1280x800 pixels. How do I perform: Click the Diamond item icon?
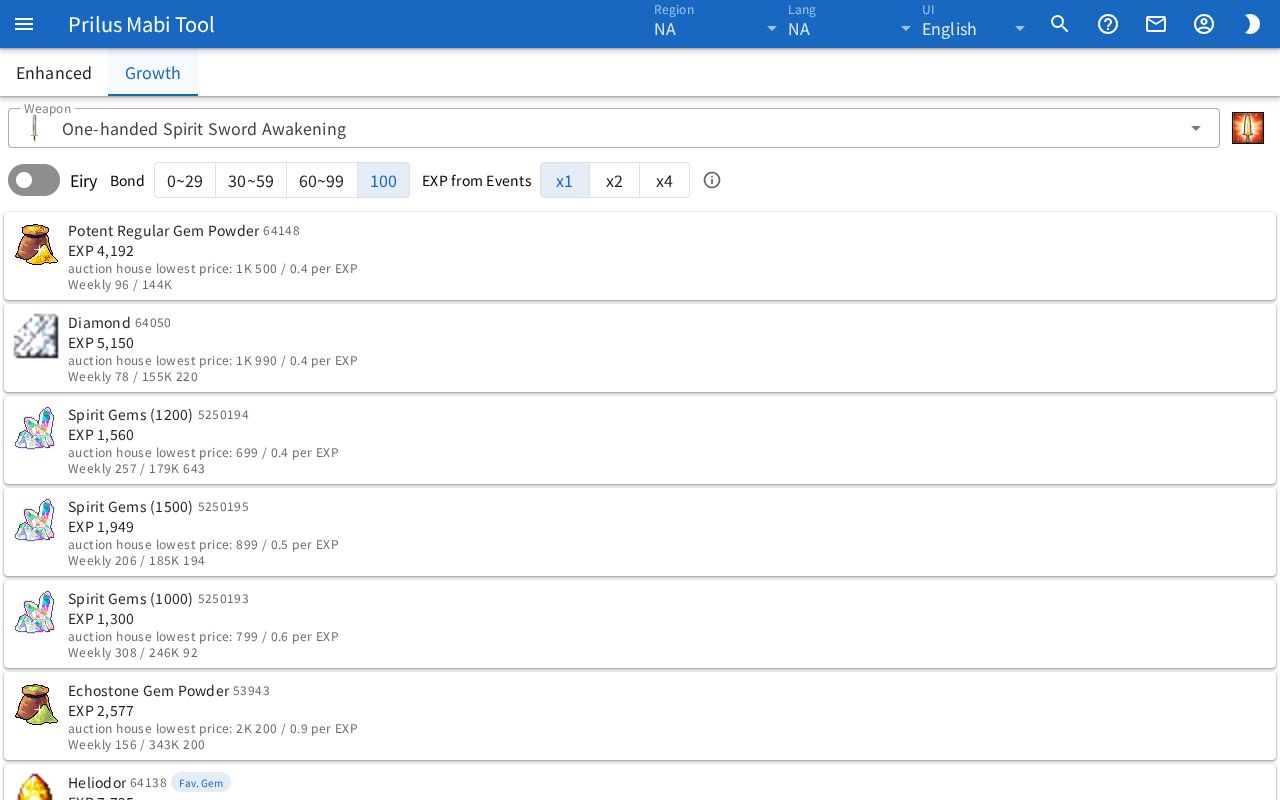tap(36, 337)
